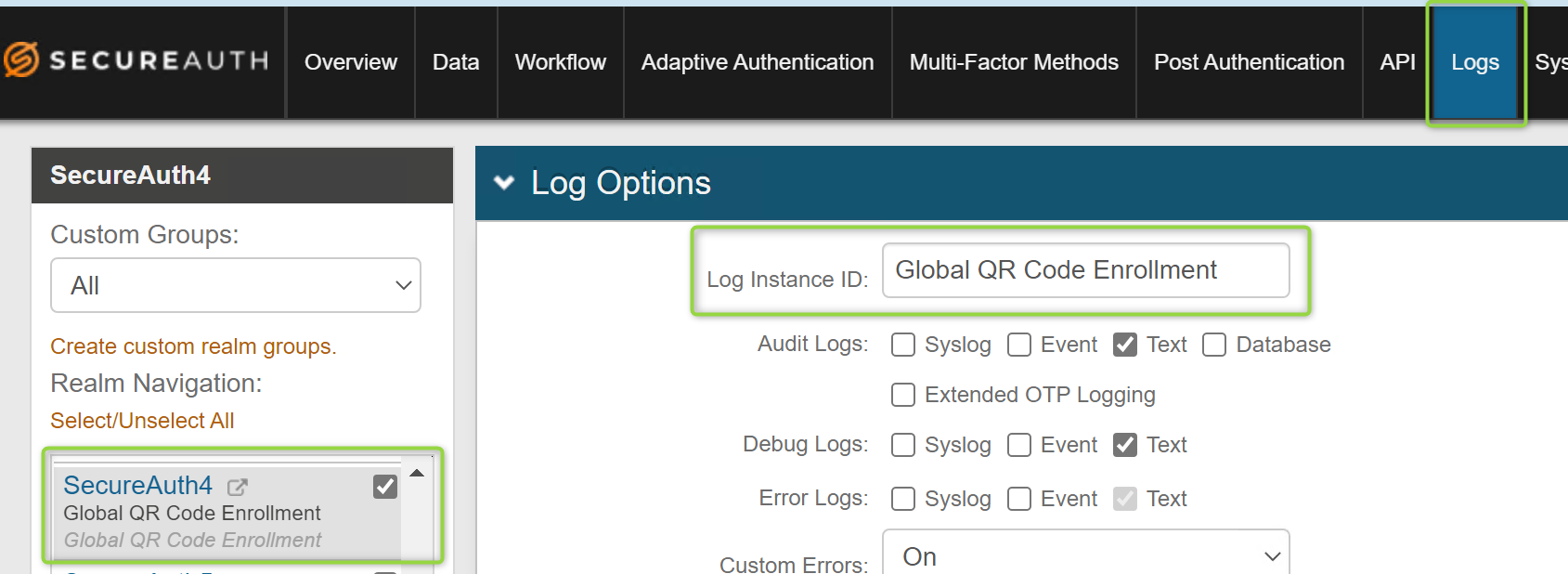This screenshot has height=574, width=1568.
Task: Click the SecureAuth4 sidebar header
Action: pos(242,175)
